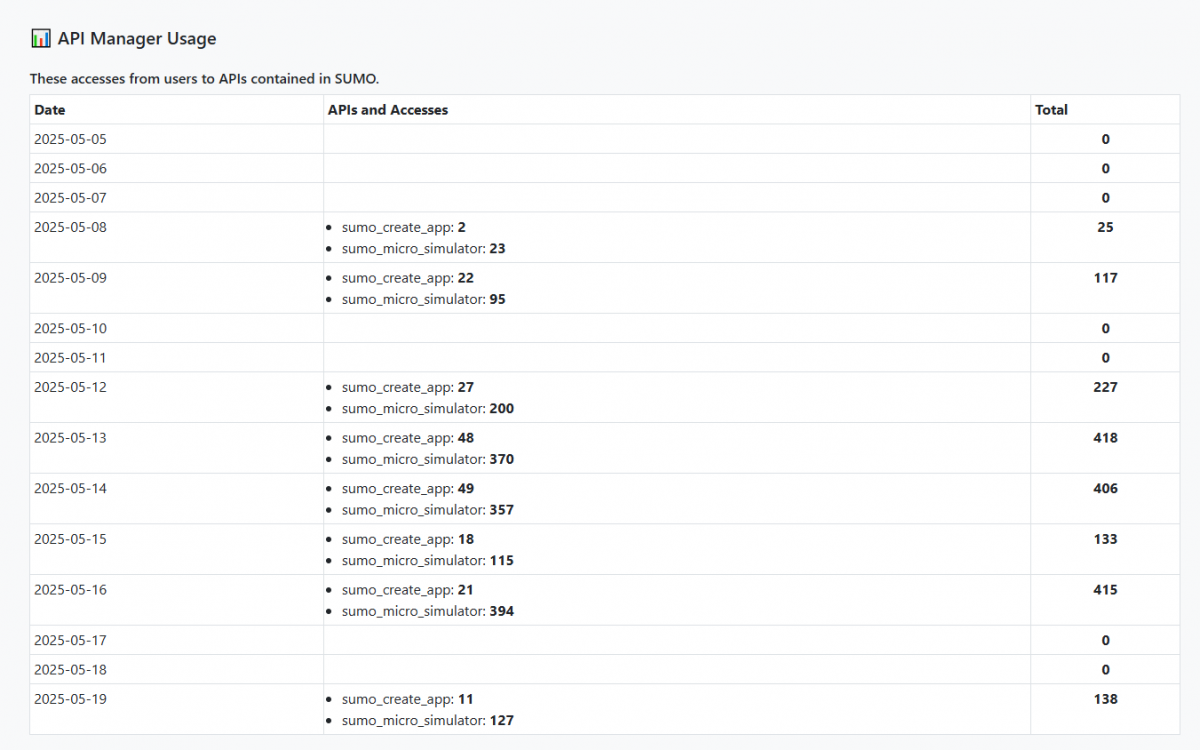Click sumo_micro_simulator entry showing 200 accesses
1200x750 pixels.
427,409
